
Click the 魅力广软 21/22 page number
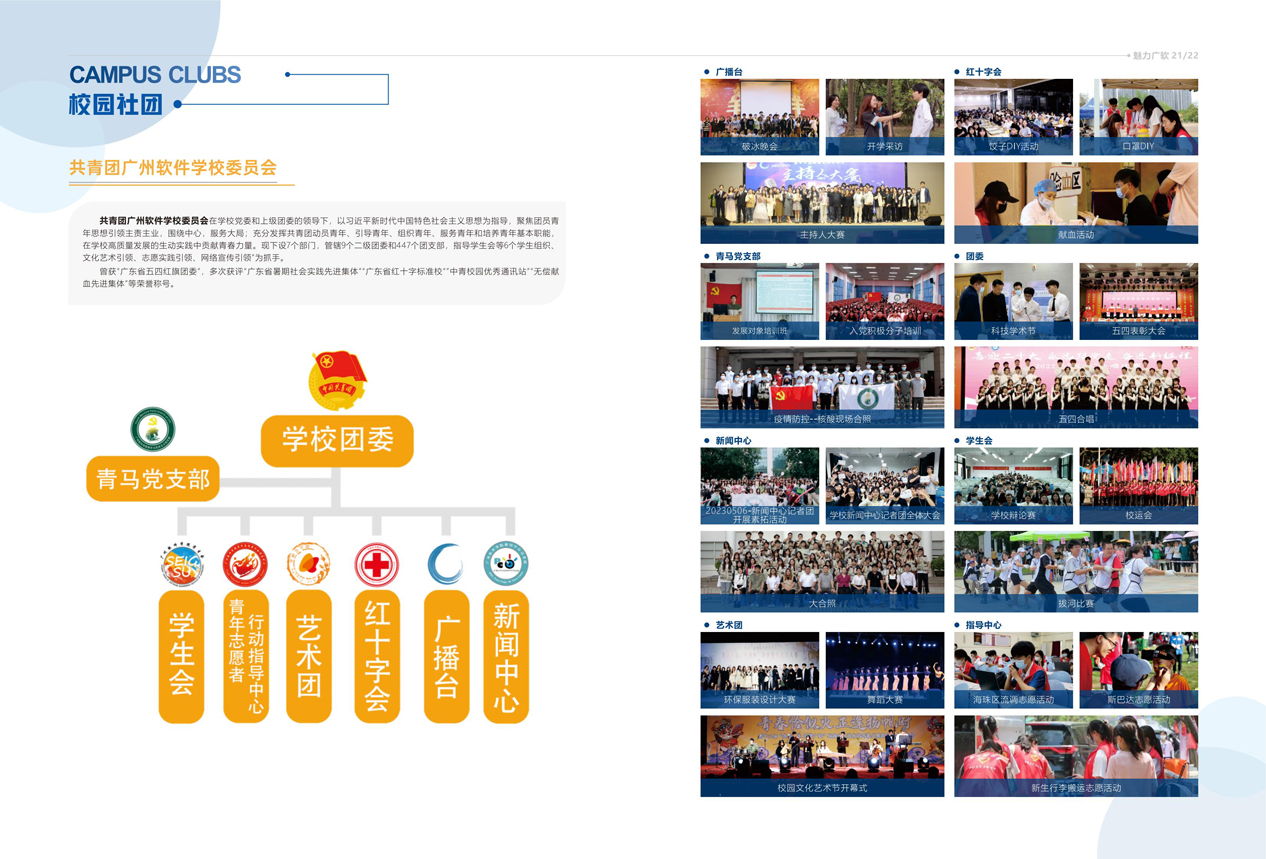point(1165,56)
